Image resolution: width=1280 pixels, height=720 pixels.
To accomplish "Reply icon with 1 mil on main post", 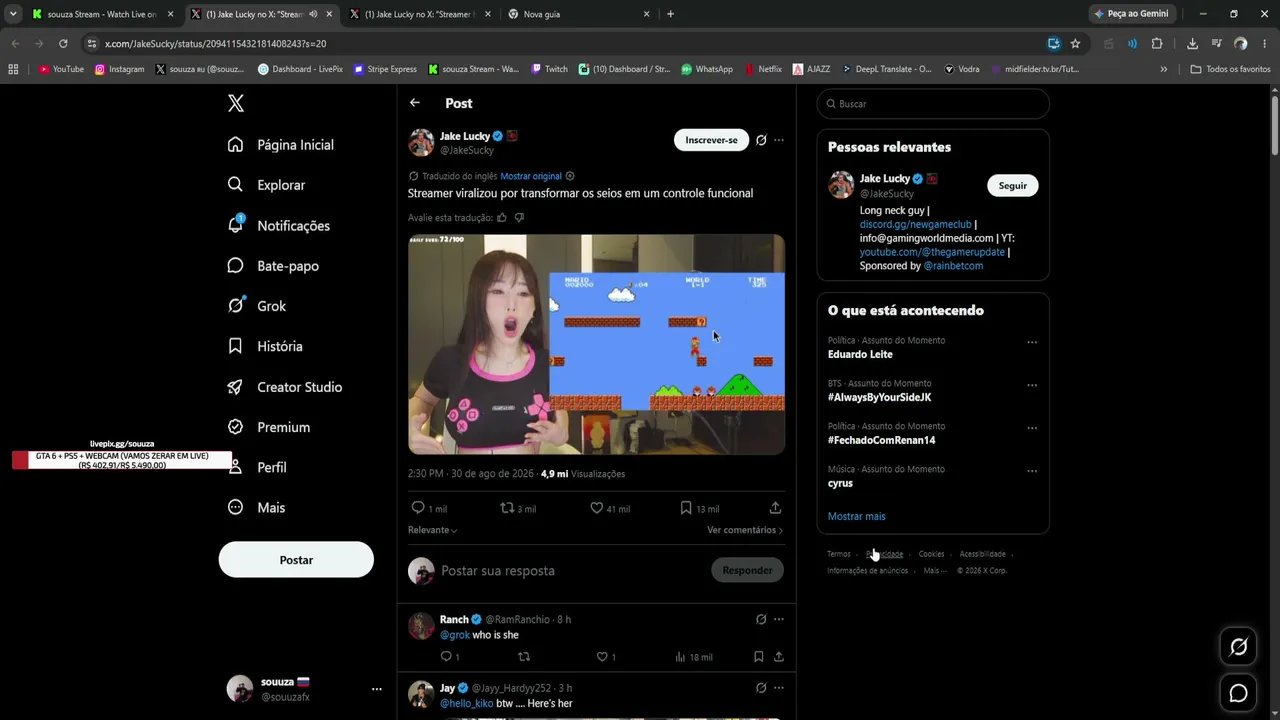I will click(x=429, y=508).
